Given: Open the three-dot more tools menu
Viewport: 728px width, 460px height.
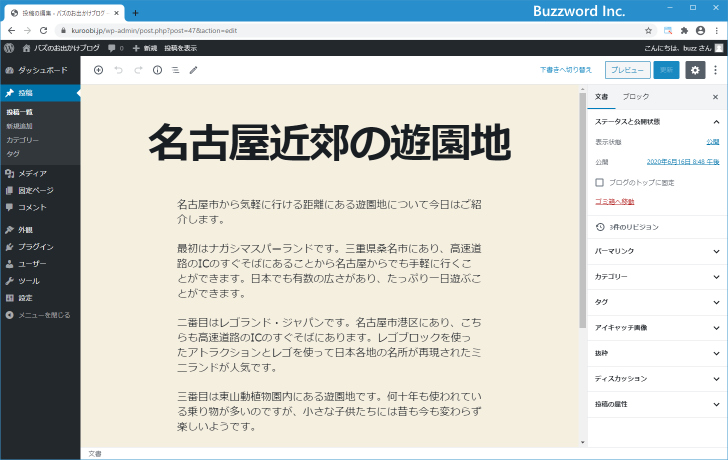Looking at the screenshot, I should (x=715, y=70).
